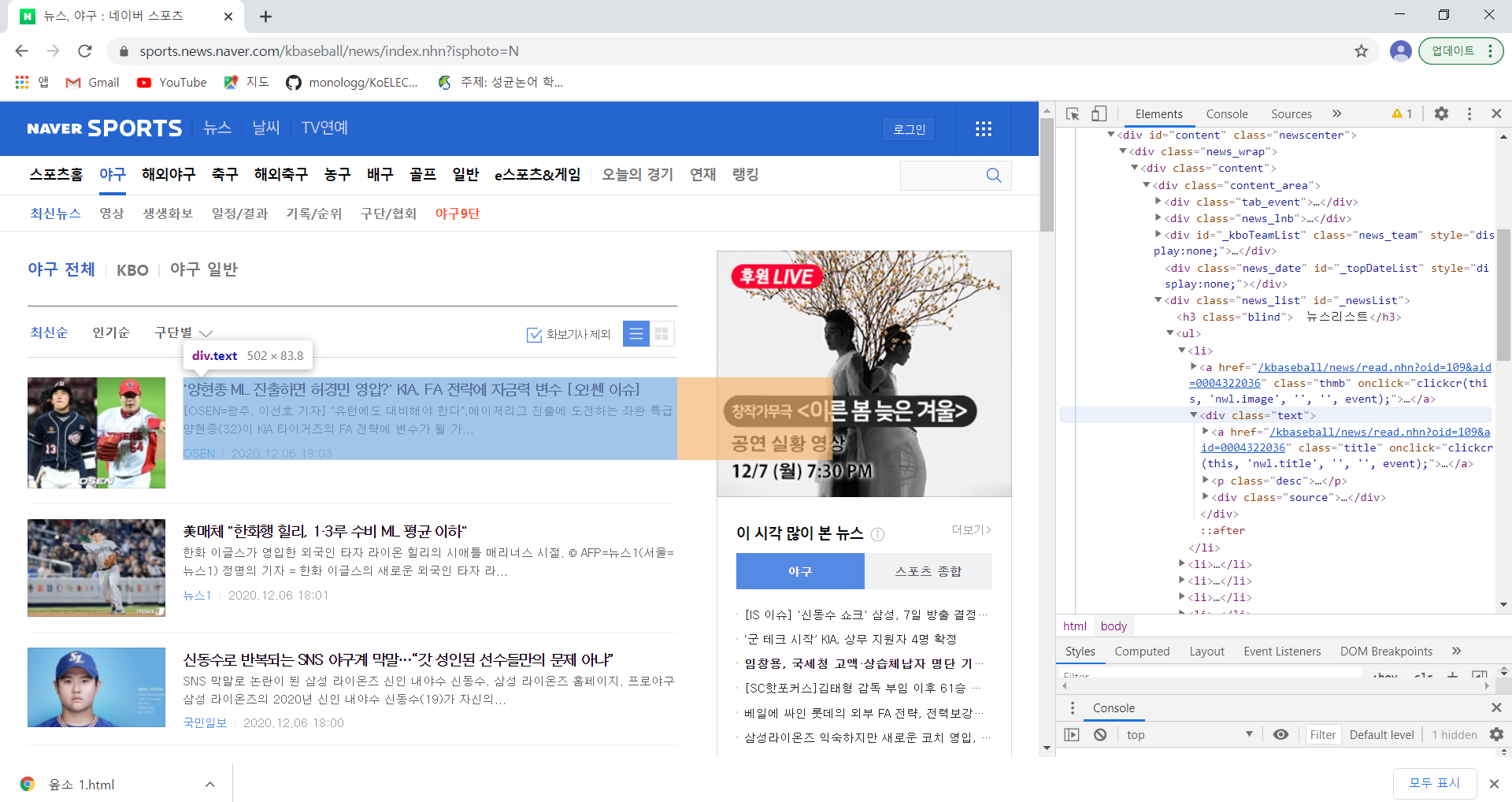
Task: Click the address bar URL
Action: (329, 51)
